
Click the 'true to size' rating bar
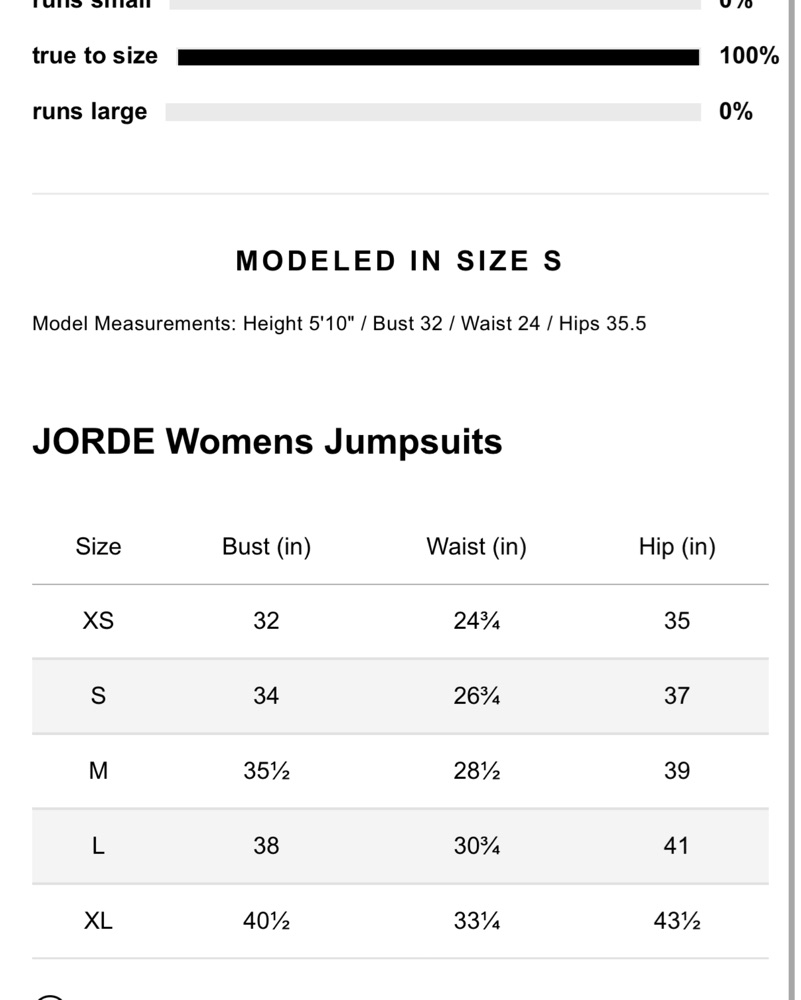coord(438,57)
